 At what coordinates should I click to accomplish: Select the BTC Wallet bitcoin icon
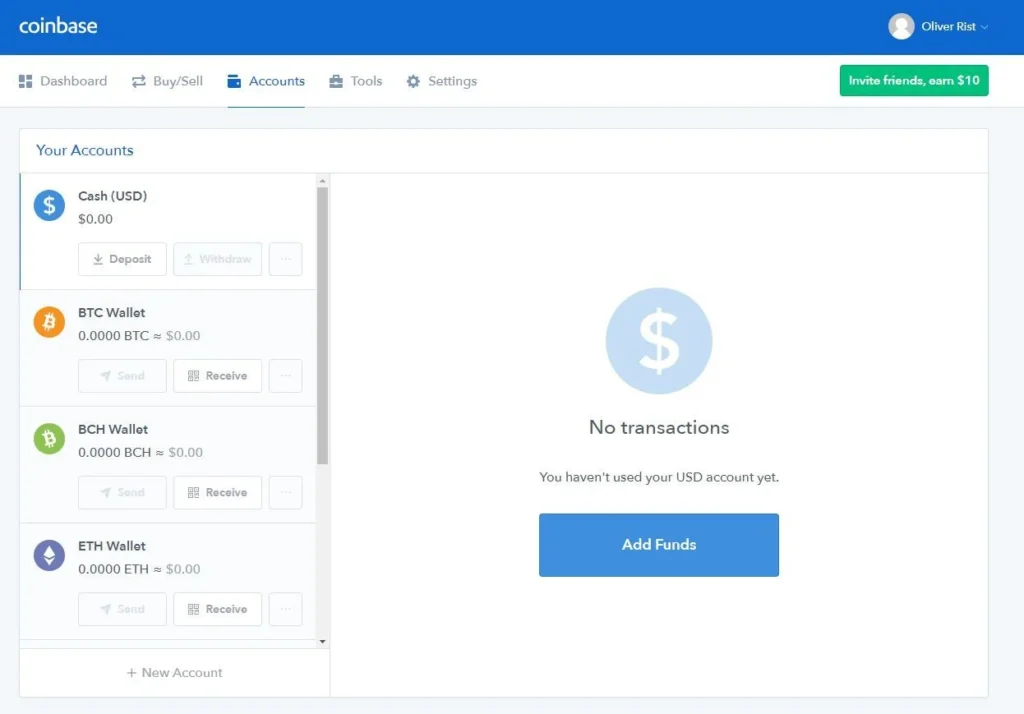pos(49,322)
